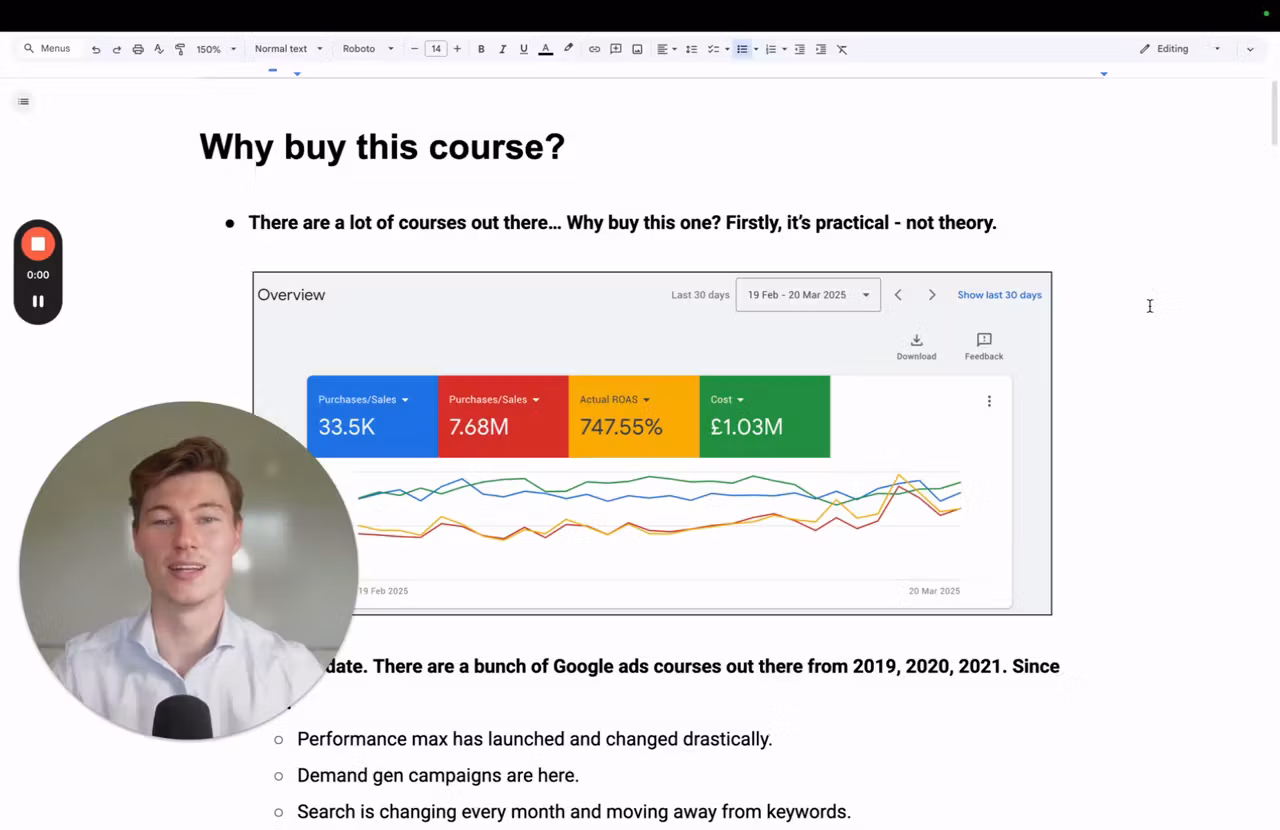This screenshot has width=1280, height=830.
Task: Select the Bold formatting icon
Action: (x=481, y=48)
